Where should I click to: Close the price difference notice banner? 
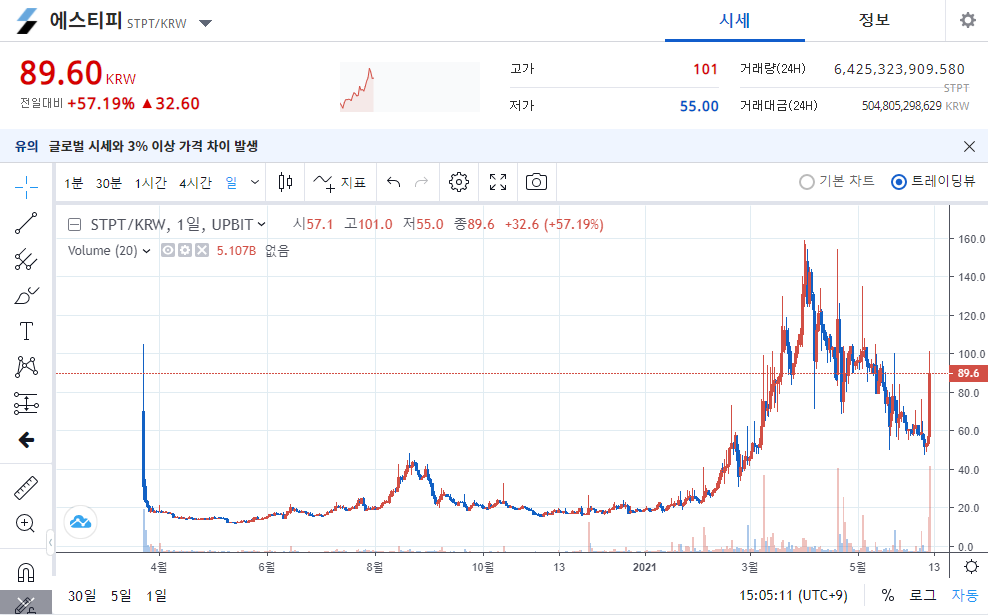969,147
